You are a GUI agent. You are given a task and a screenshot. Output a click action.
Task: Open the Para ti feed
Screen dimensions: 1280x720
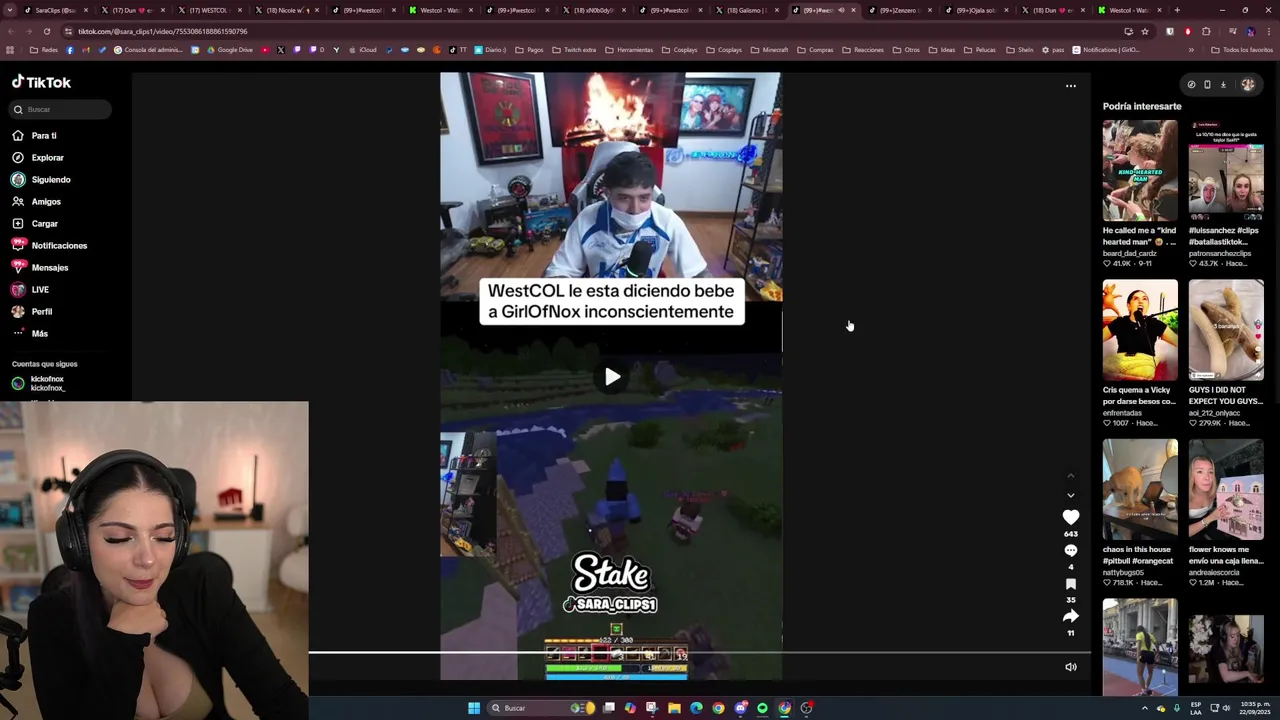tap(34, 135)
